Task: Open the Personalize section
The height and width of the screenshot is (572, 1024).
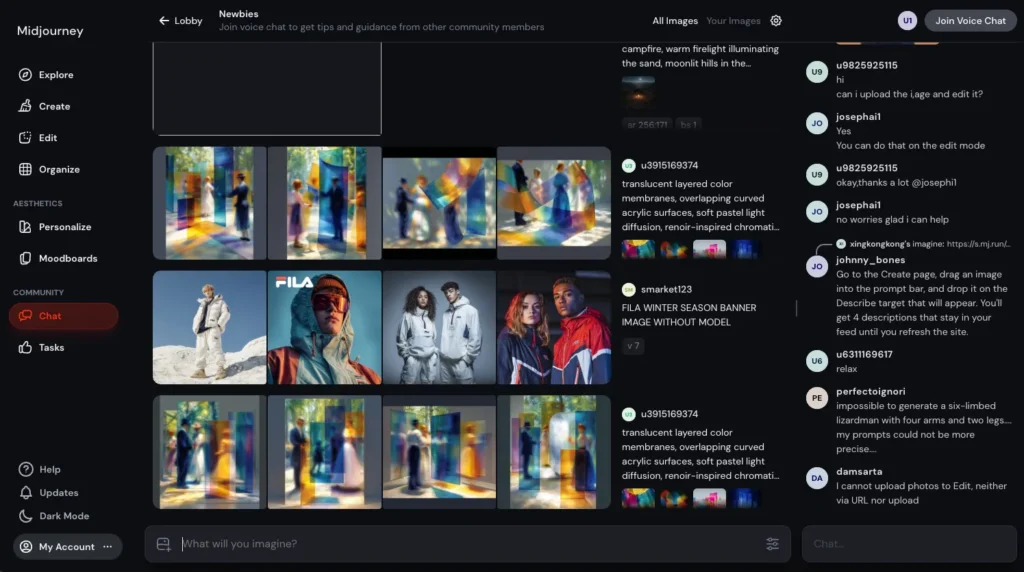Action: 64,227
